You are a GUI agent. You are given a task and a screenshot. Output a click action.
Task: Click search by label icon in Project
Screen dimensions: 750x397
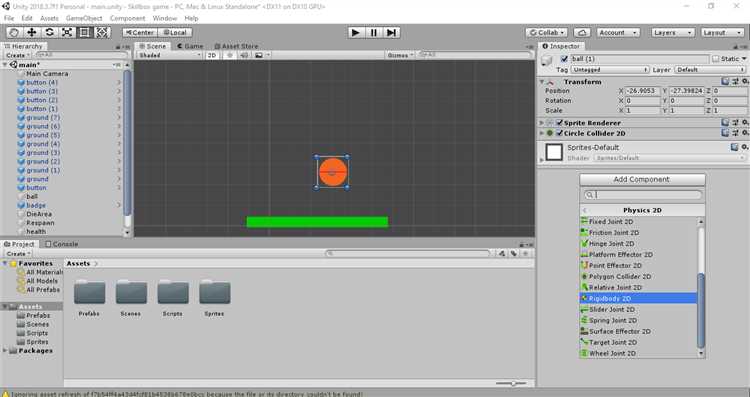coord(514,254)
